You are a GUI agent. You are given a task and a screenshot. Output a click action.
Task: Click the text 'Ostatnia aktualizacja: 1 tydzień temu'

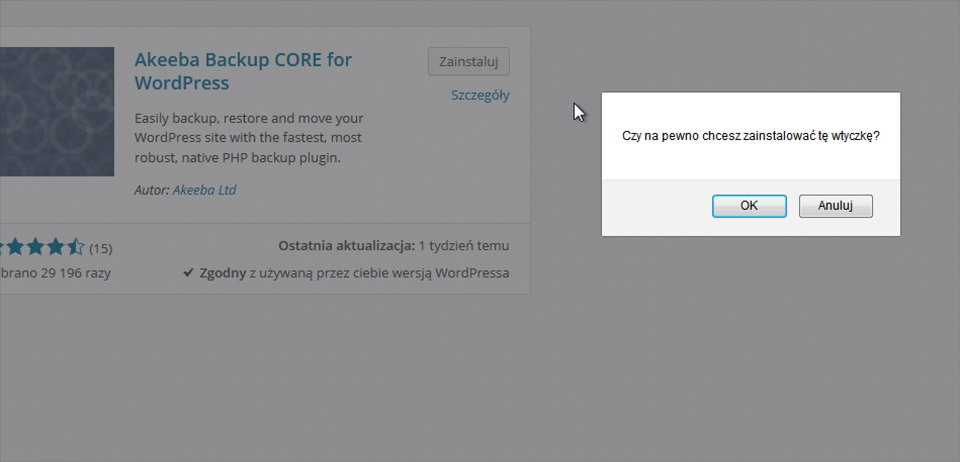click(x=394, y=246)
